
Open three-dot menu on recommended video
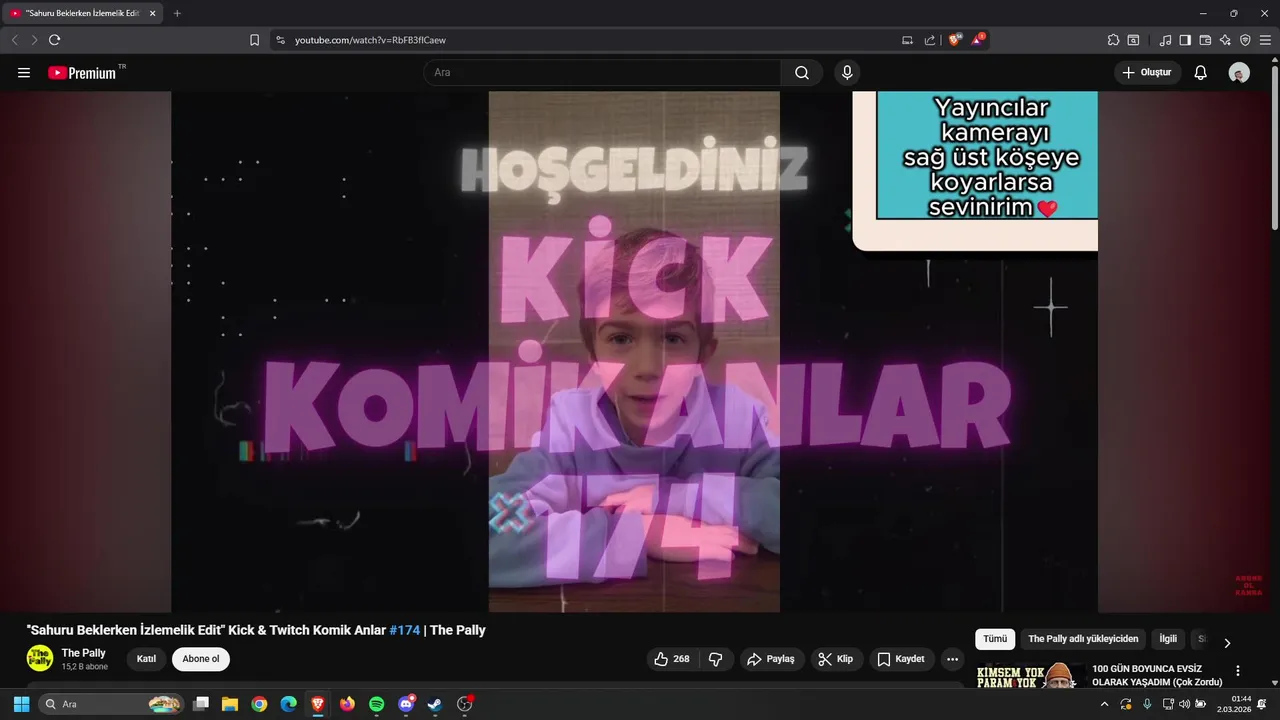(1238, 671)
